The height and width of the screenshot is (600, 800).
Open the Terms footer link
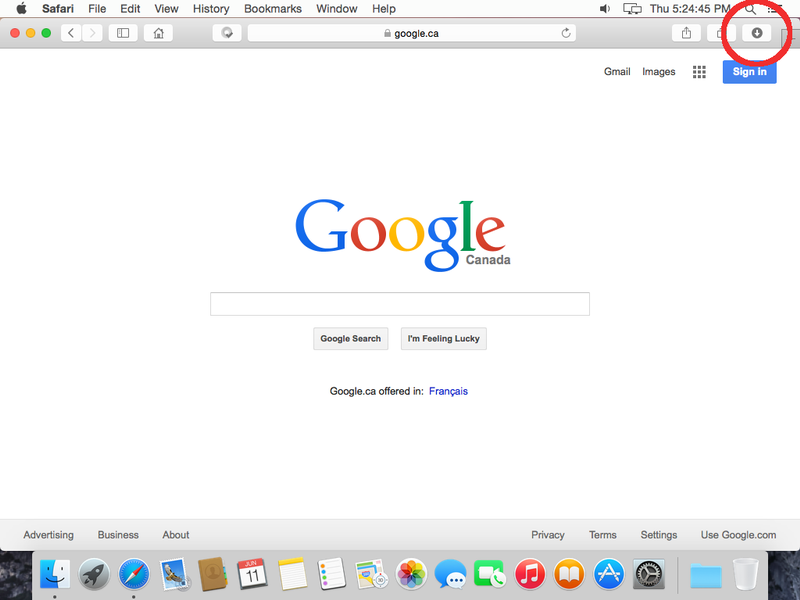[x=603, y=535]
